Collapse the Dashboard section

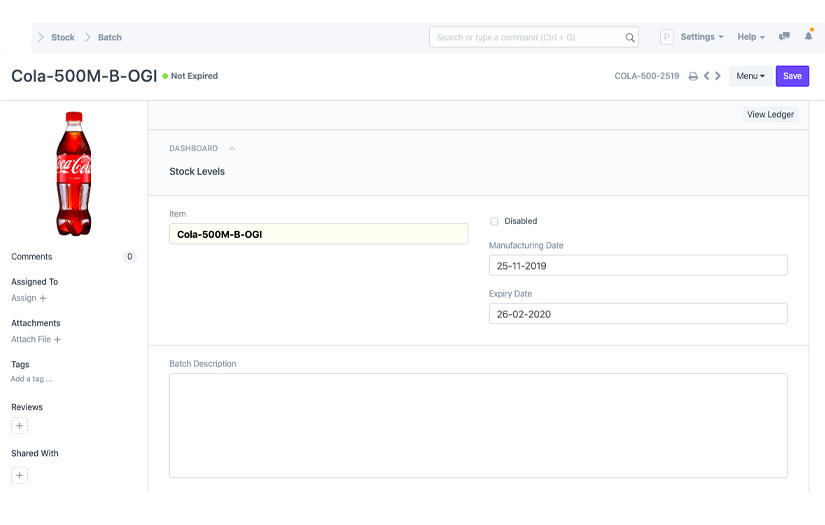click(x=232, y=149)
